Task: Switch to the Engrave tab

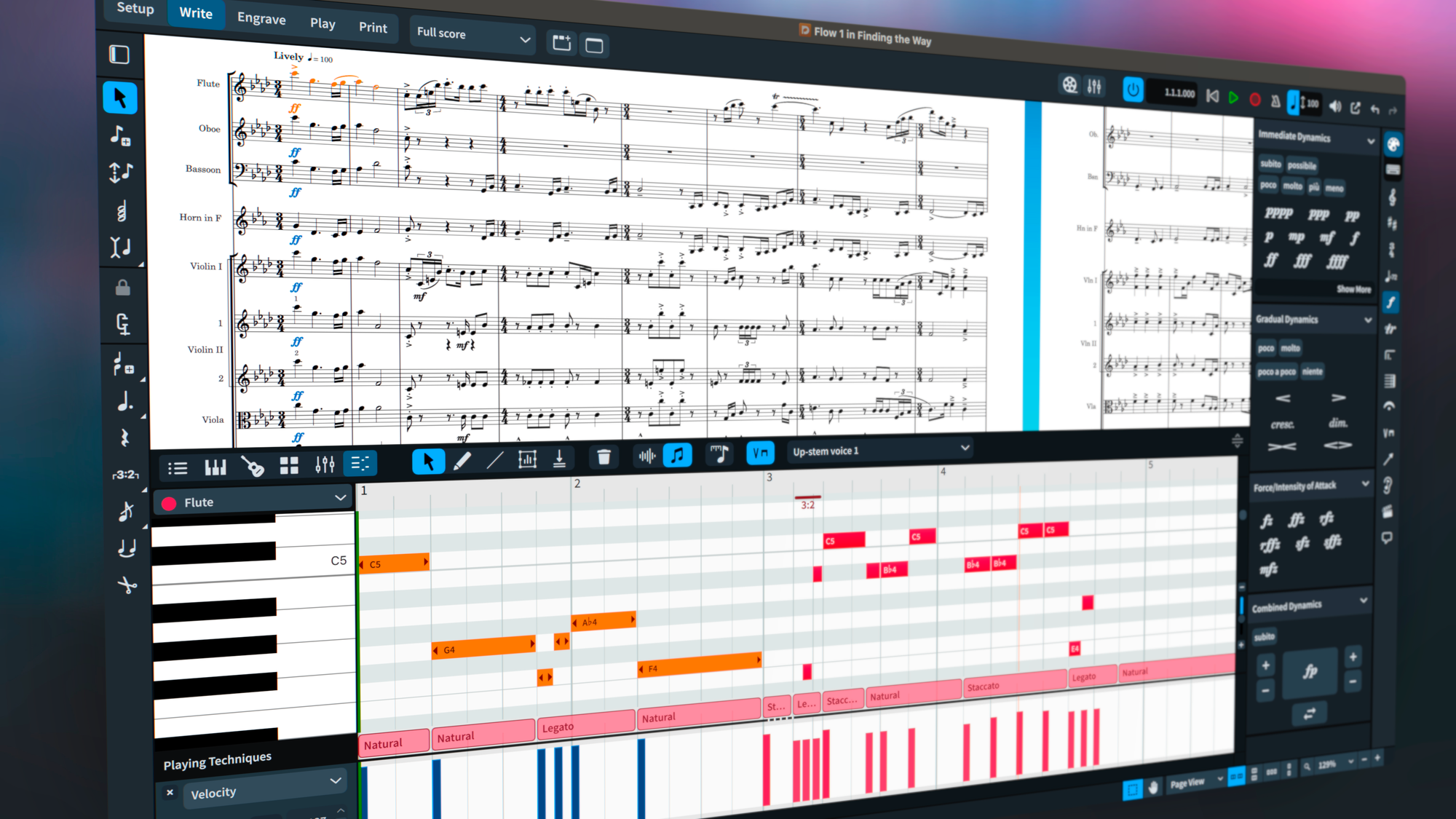Action: 261,19
